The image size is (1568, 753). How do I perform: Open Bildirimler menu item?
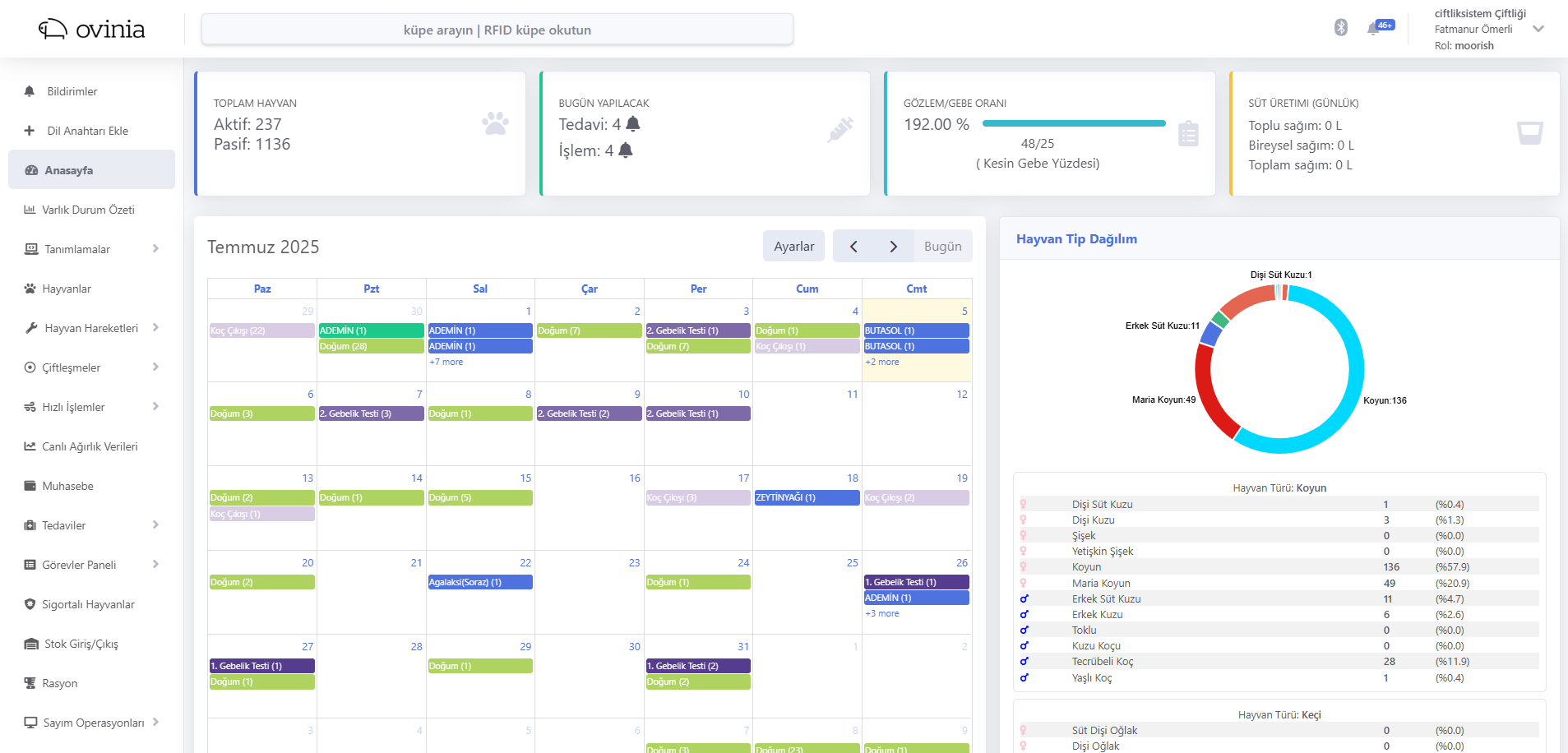point(91,91)
